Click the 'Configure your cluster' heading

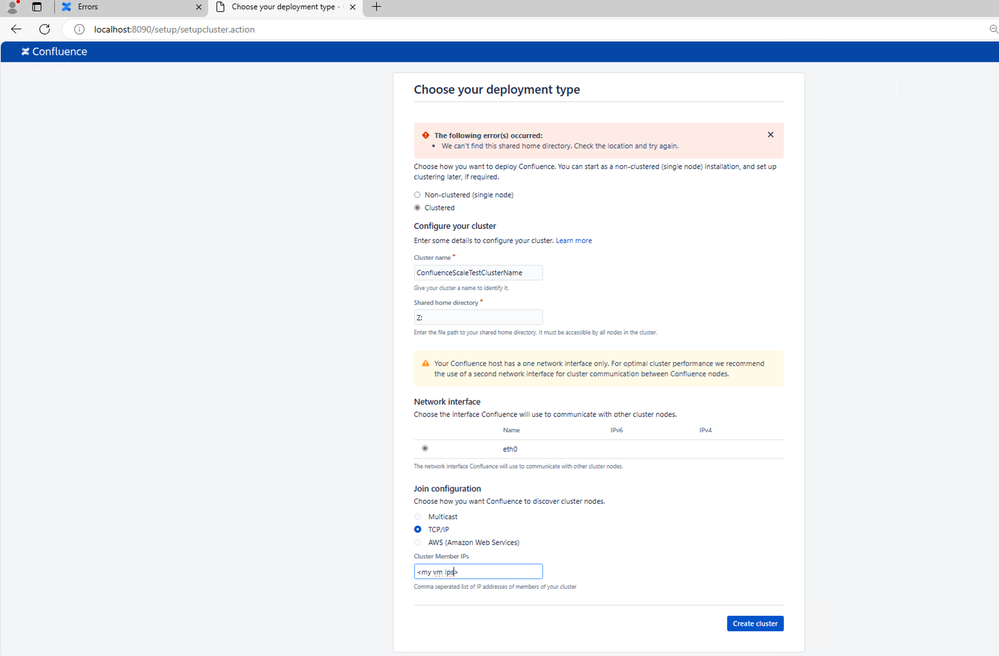455,226
